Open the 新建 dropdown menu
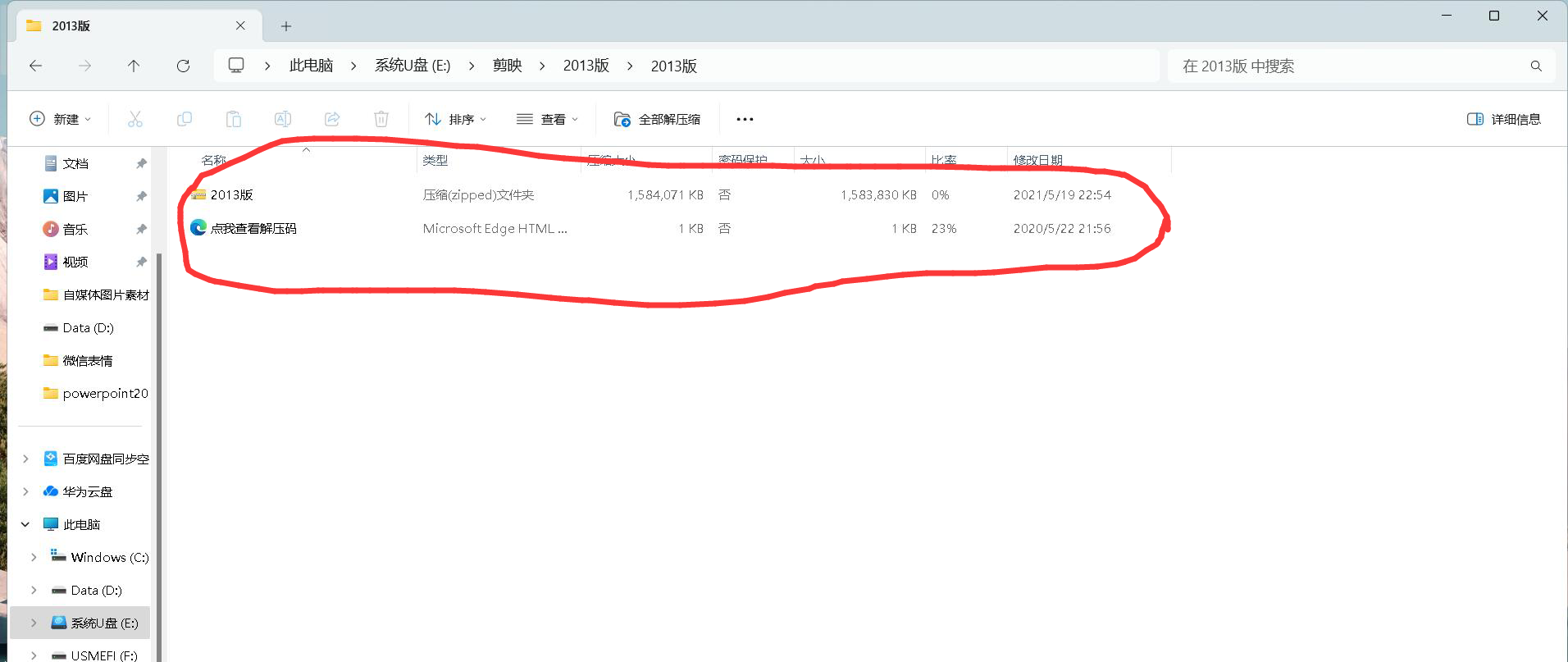The height and width of the screenshot is (662, 1568). (x=60, y=119)
